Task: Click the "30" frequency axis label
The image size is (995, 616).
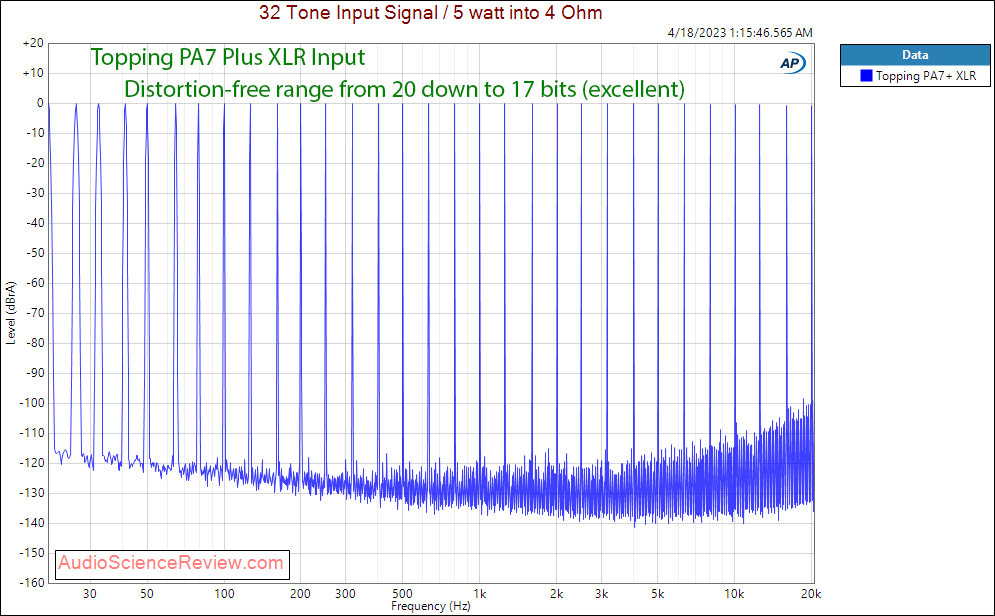Action: pos(90,594)
